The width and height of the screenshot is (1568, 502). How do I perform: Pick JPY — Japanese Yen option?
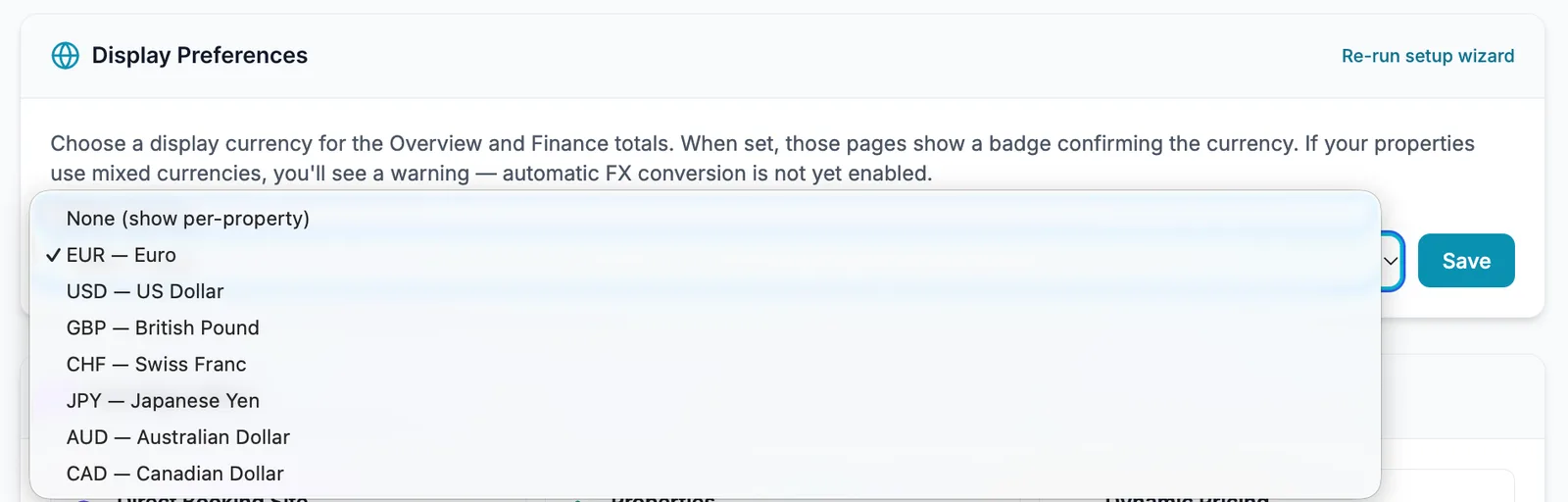click(705, 400)
